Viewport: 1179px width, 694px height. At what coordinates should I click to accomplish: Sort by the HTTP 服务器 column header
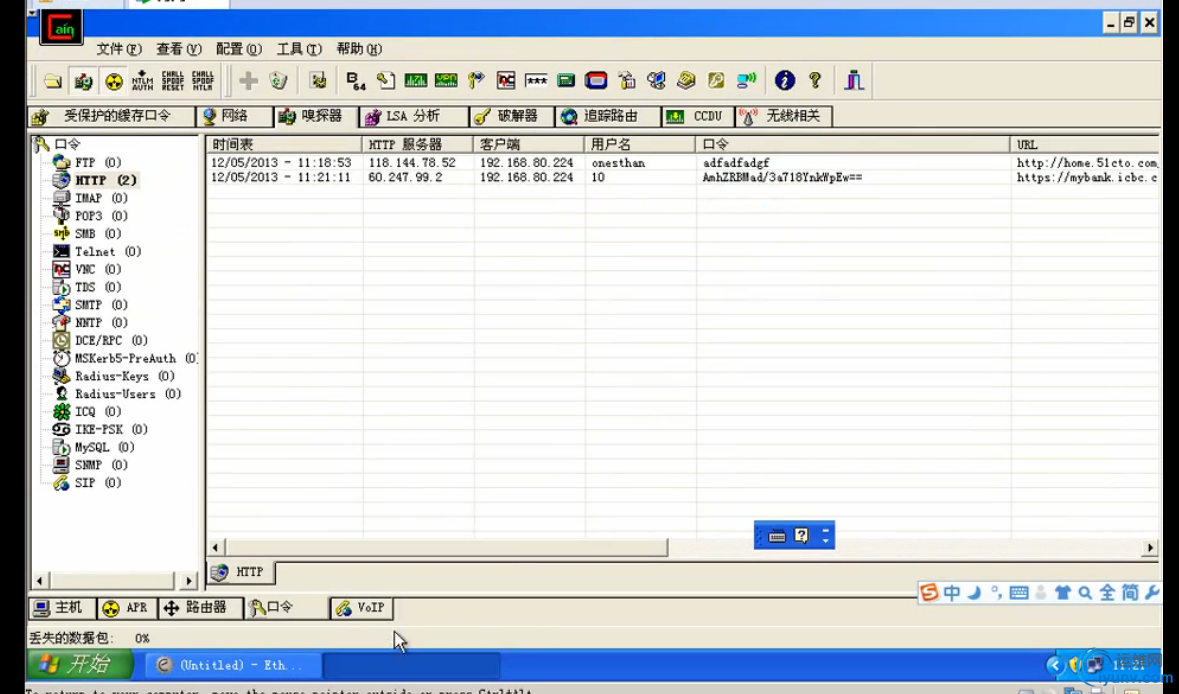click(418, 144)
